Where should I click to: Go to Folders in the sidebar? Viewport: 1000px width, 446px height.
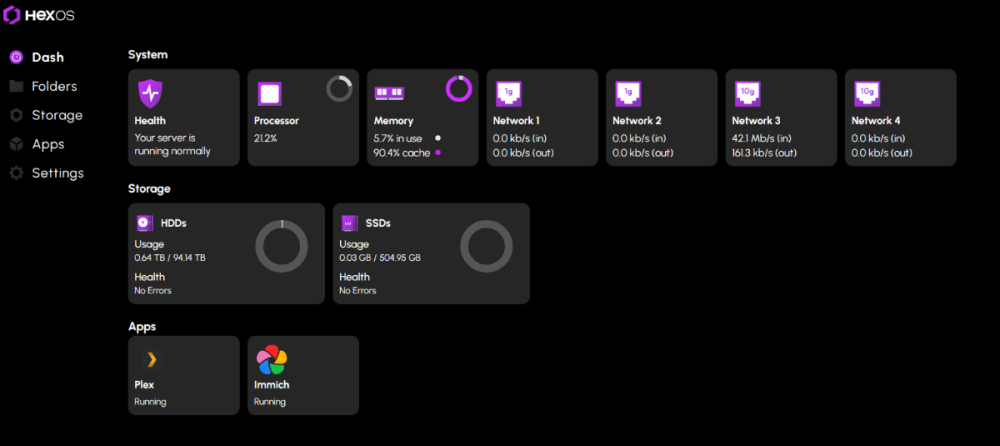point(53,86)
